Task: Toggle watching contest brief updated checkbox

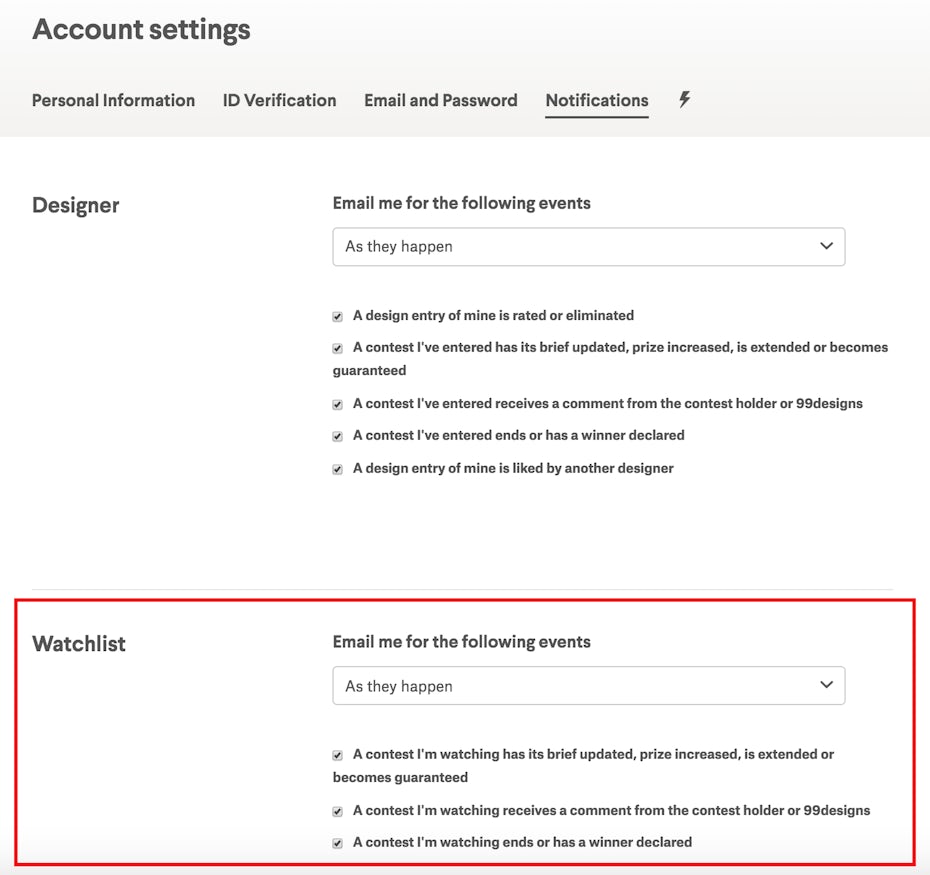Action: point(338,756)
